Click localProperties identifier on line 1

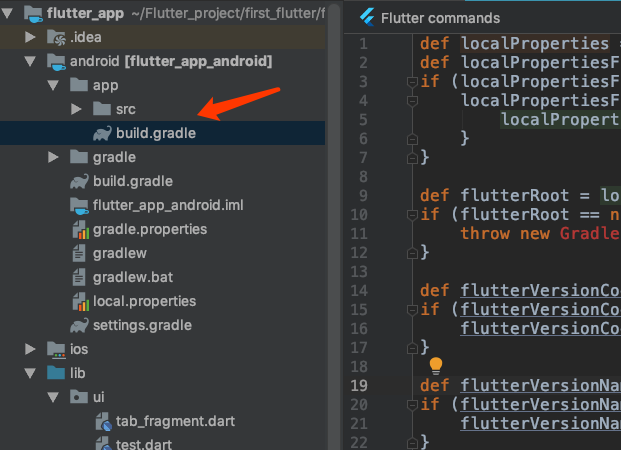click(x=535, y=44)
